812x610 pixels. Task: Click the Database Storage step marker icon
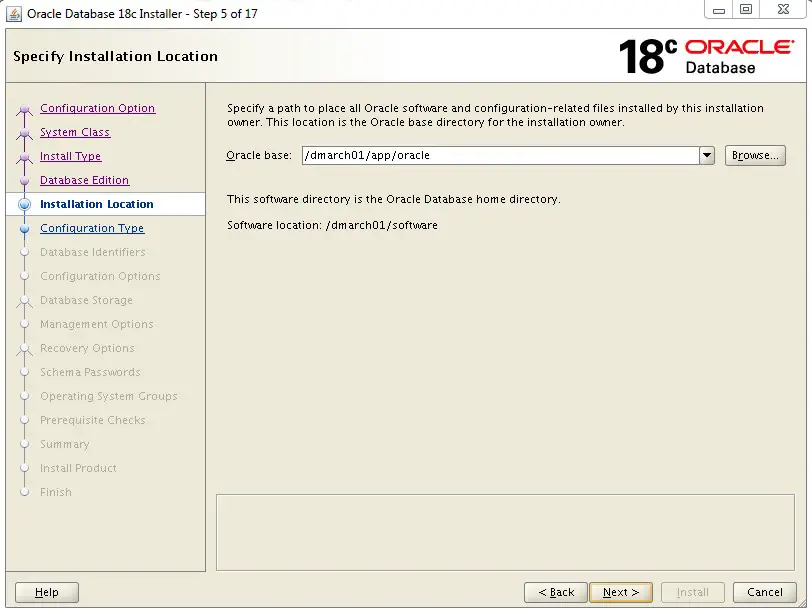pyautogui.click(x=24, y=301)
